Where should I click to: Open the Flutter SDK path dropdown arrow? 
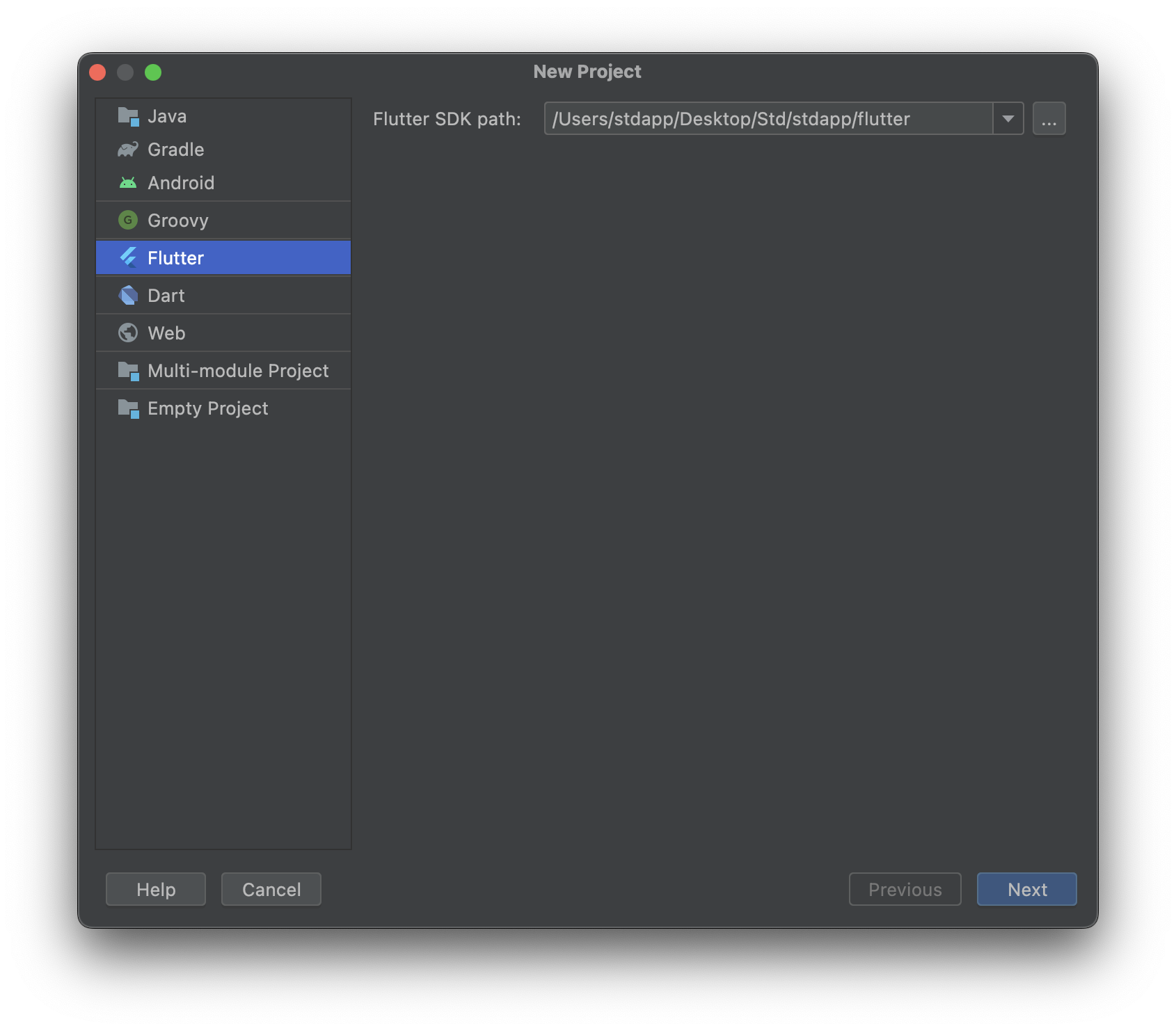pyautogui.click(x=1008, y=119)
